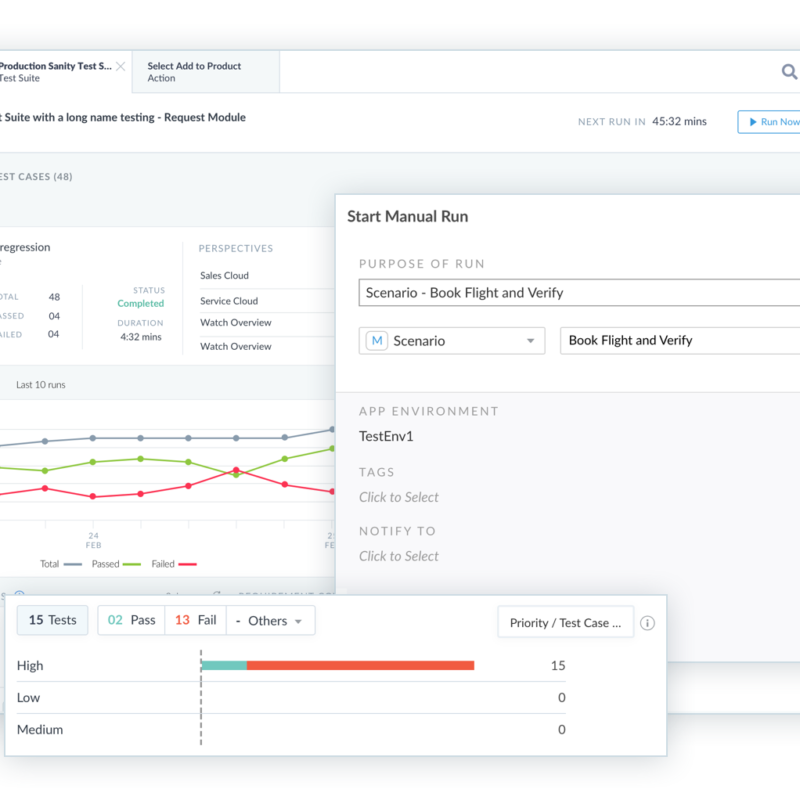The height and width of the screenshot is (800, 800).
Task: Click Tags Click to Select link
Action: point(399,497)
